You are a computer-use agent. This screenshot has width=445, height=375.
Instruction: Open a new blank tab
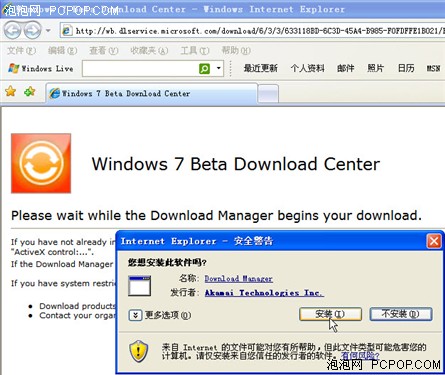click(268, 93)
